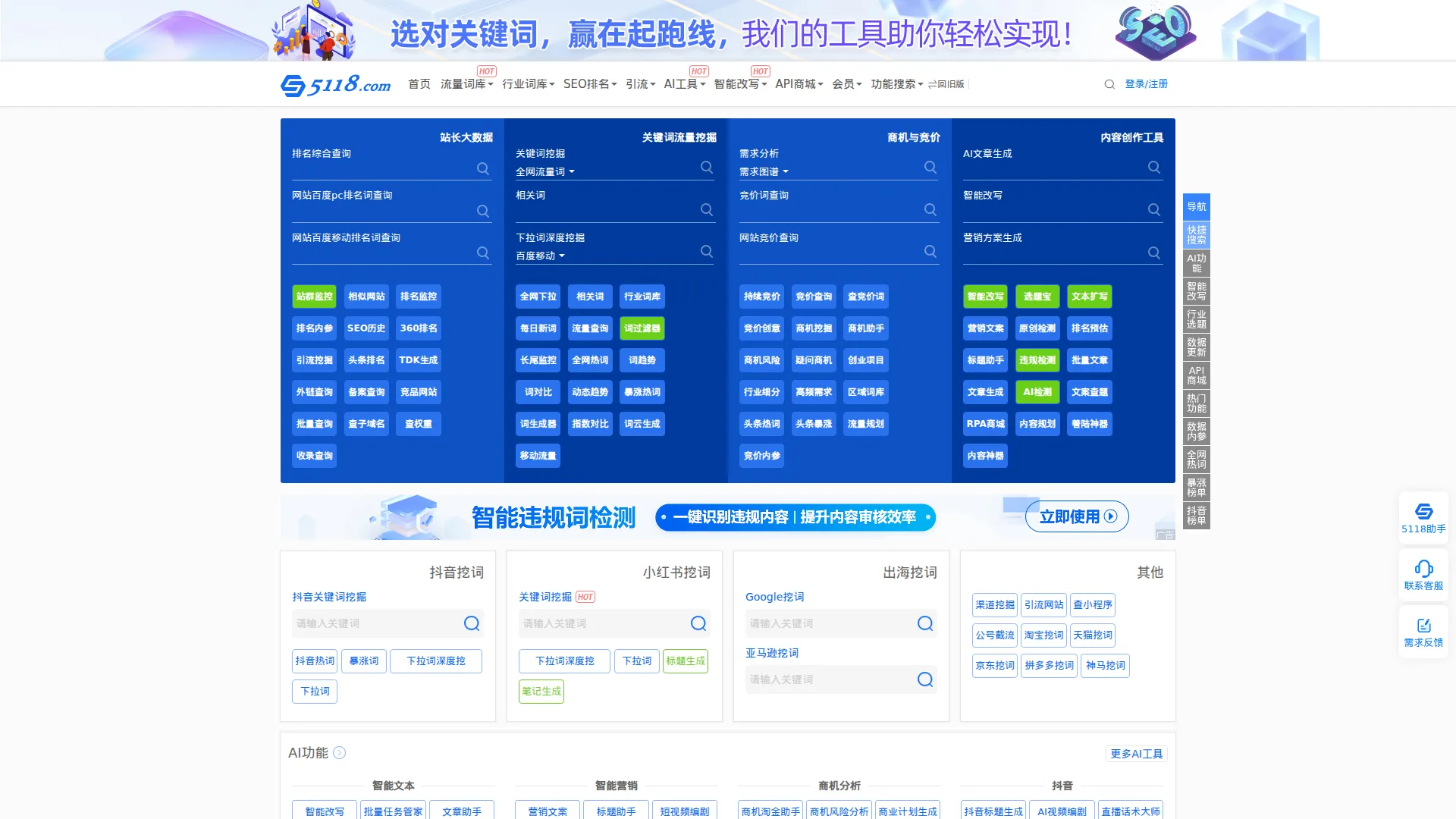The height and width of the screenshot is (819, 1456).
Task: Switch back via the ⇌回旧版 icon link
Action: point(946,84)
